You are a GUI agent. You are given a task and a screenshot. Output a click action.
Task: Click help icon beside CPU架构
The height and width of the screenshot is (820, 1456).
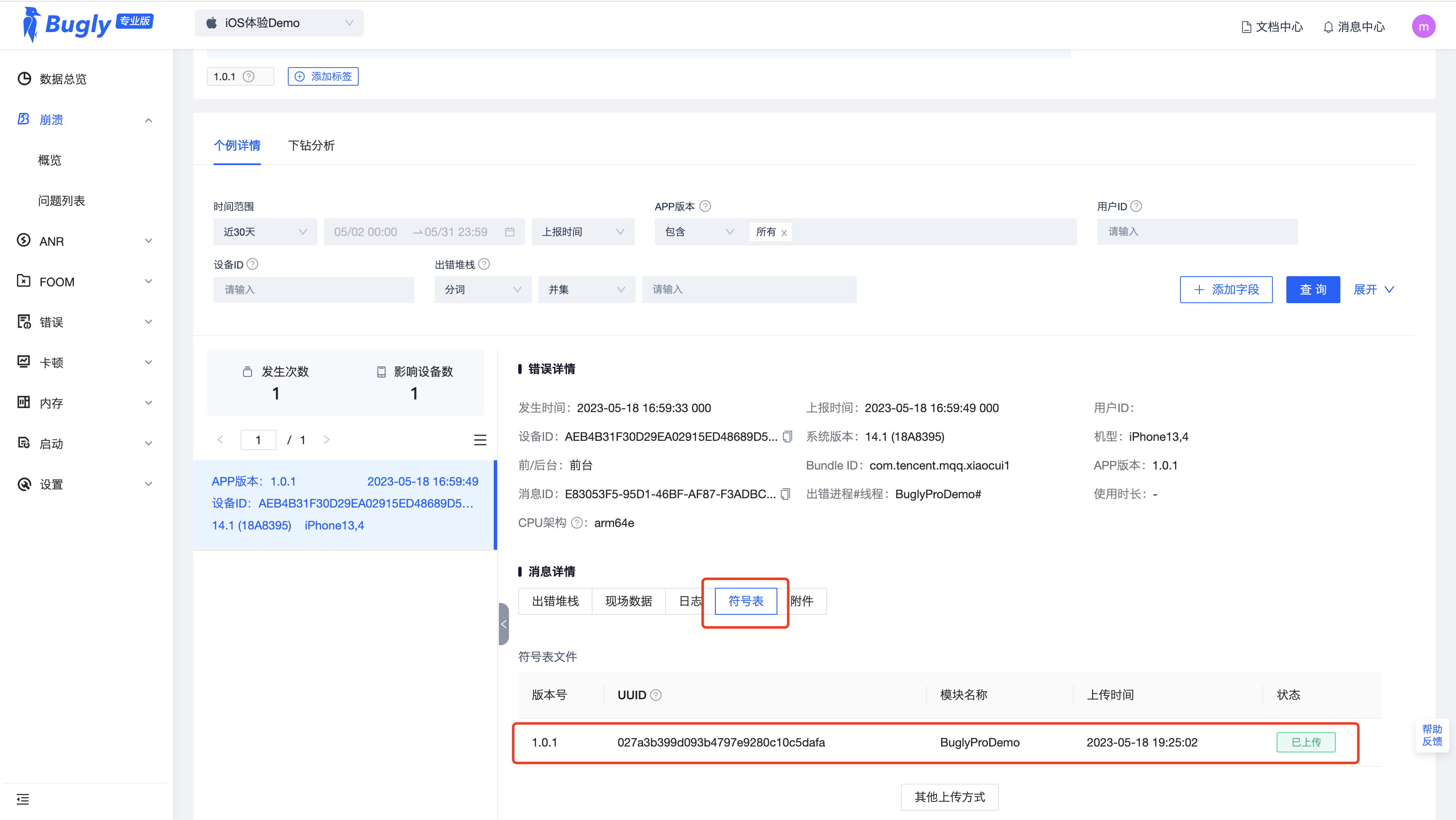576,523
